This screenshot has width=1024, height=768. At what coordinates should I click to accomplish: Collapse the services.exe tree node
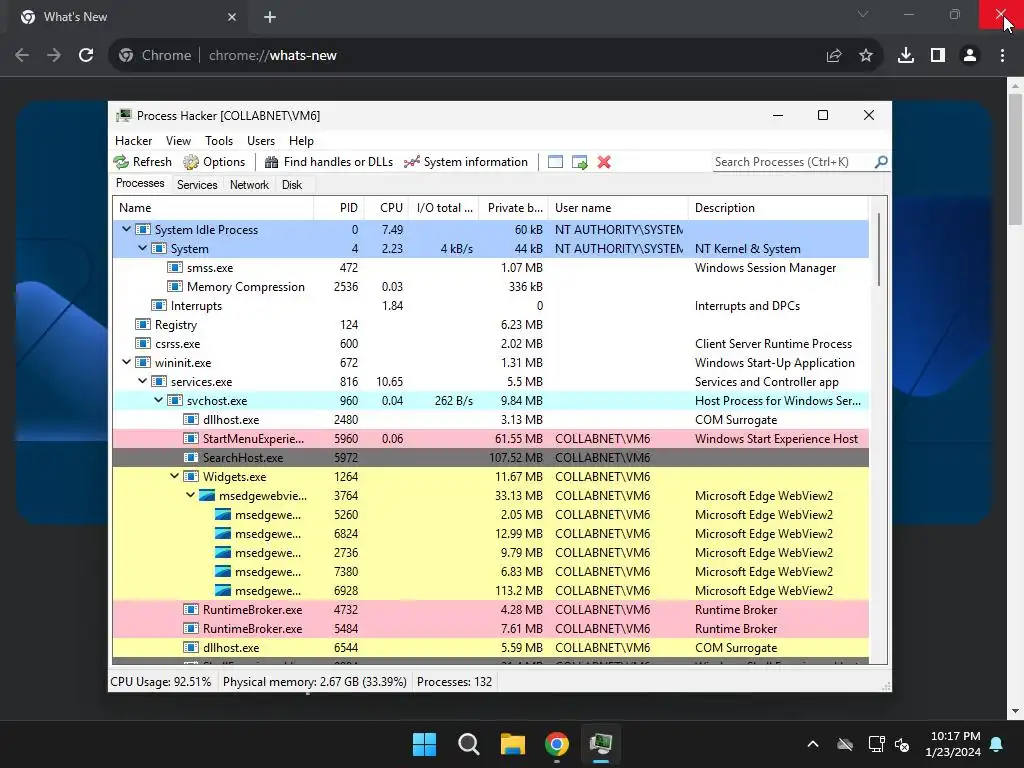[x=142, y=381]
